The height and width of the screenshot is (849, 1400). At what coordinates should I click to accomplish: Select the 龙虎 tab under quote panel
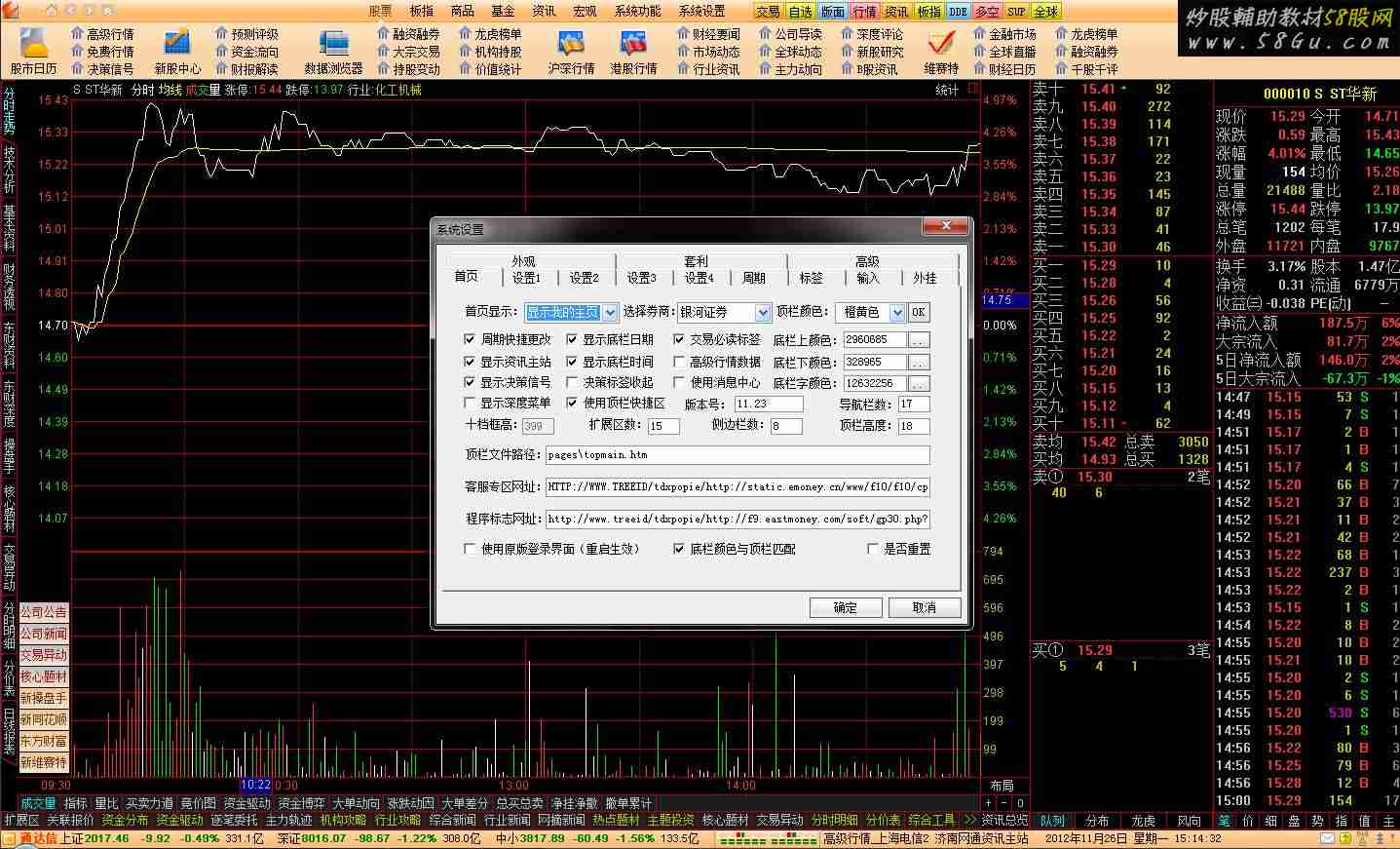(x=1143, y=821)
